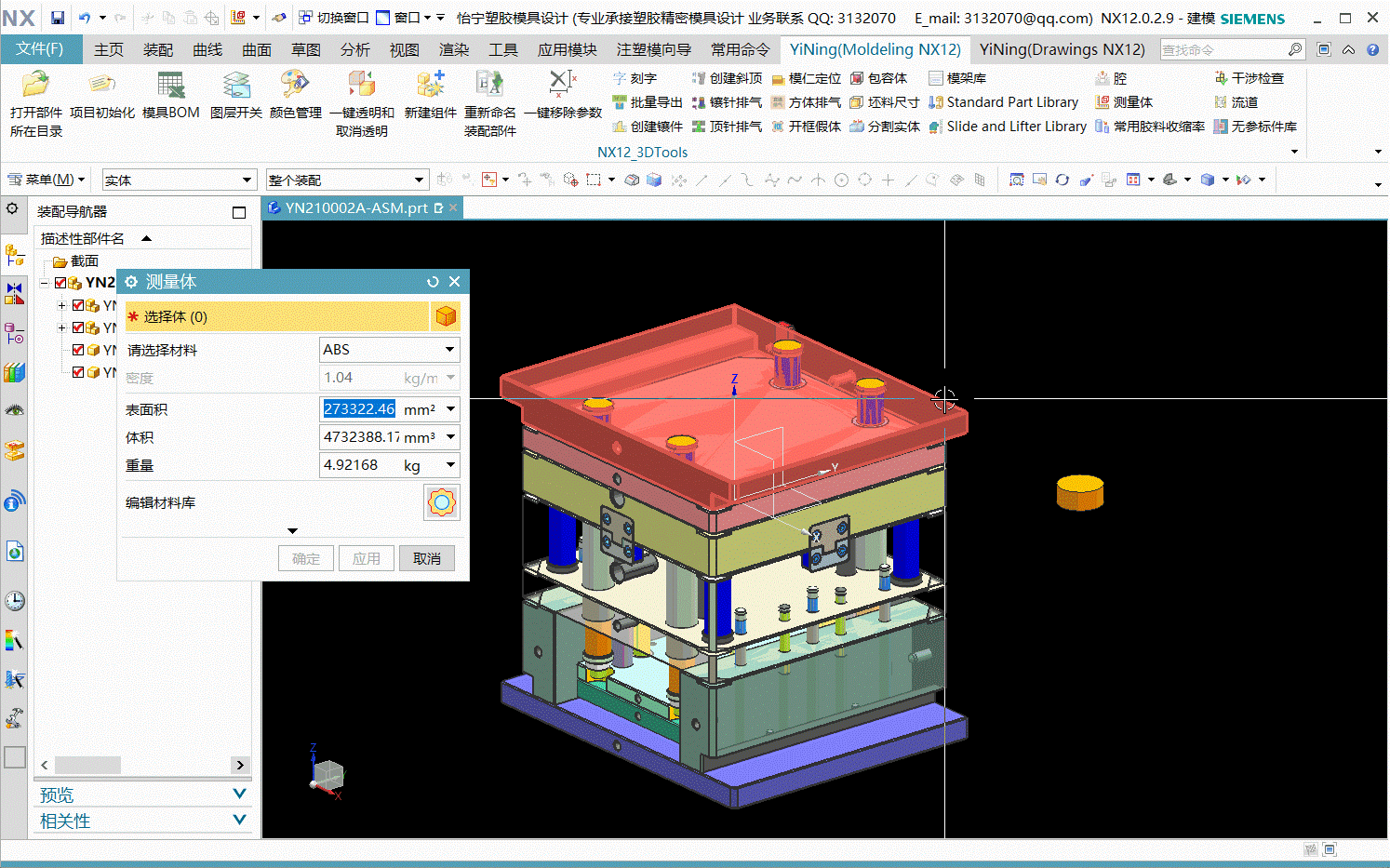Click the 选择体 (0) selection row
The width and height of the screenshot is (1390, 868).
point(277,316)
